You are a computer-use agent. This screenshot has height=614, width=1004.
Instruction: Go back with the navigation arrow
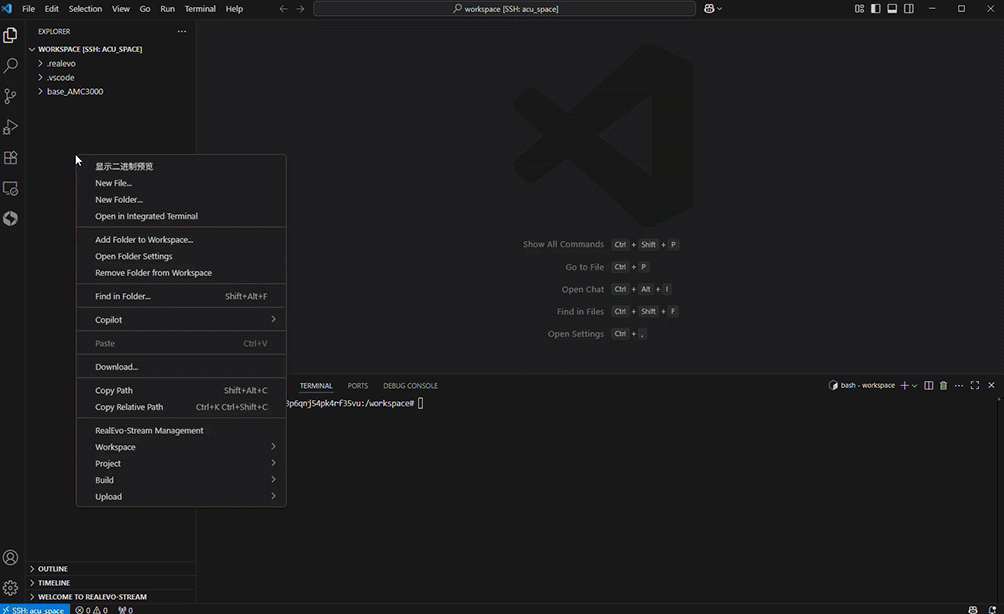284,9
